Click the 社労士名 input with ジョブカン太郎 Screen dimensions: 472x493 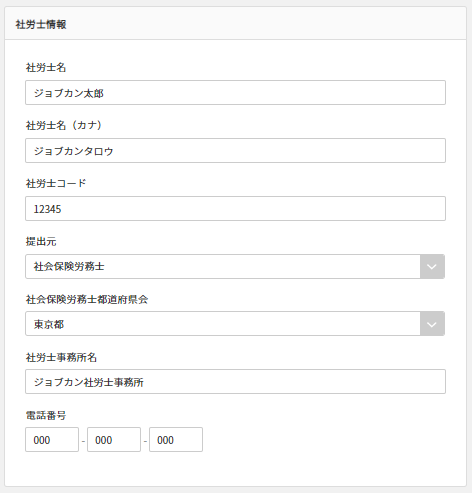point(235,93)
